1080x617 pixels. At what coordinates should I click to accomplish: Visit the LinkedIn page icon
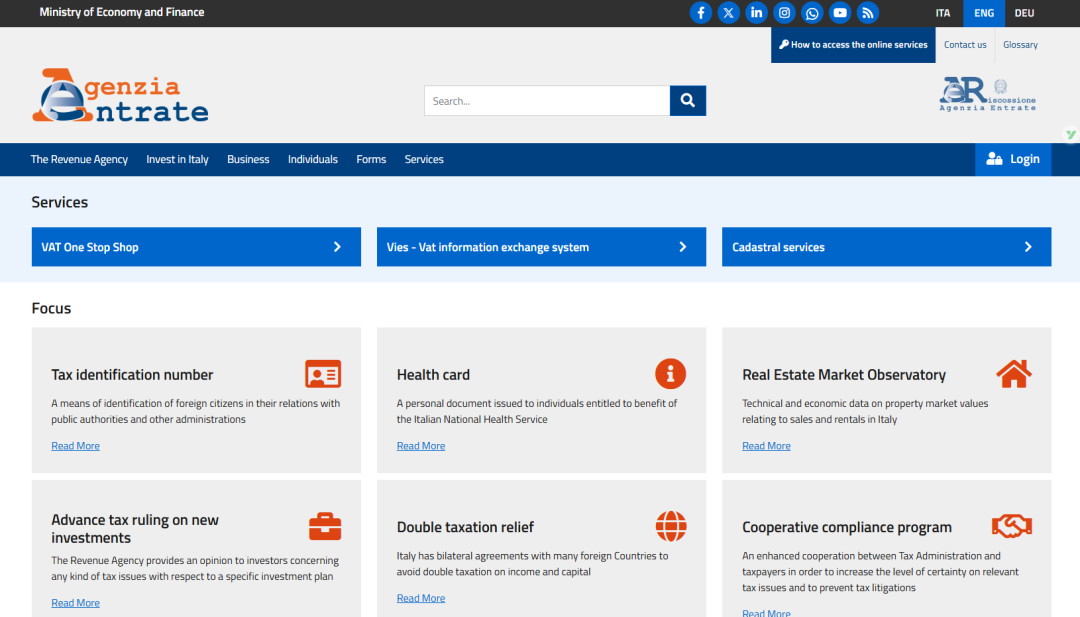(757, 13)
